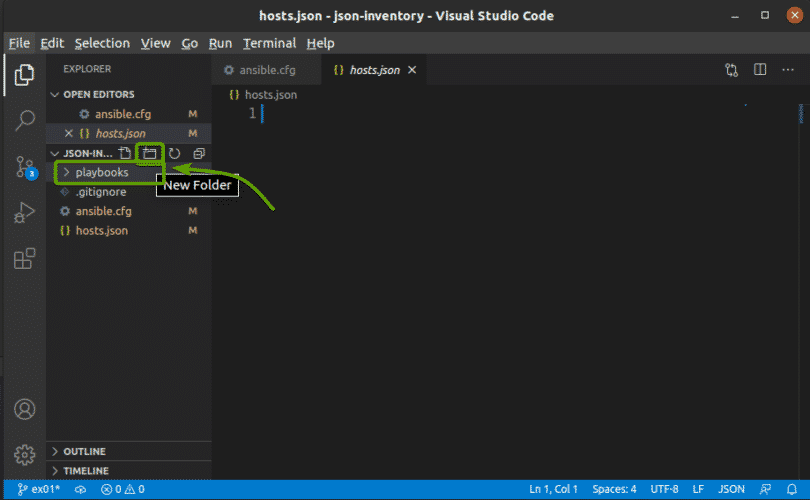Click the feedback icon in status bar
The height and width of the screenshot is (500, 810).
click(766, 489)
